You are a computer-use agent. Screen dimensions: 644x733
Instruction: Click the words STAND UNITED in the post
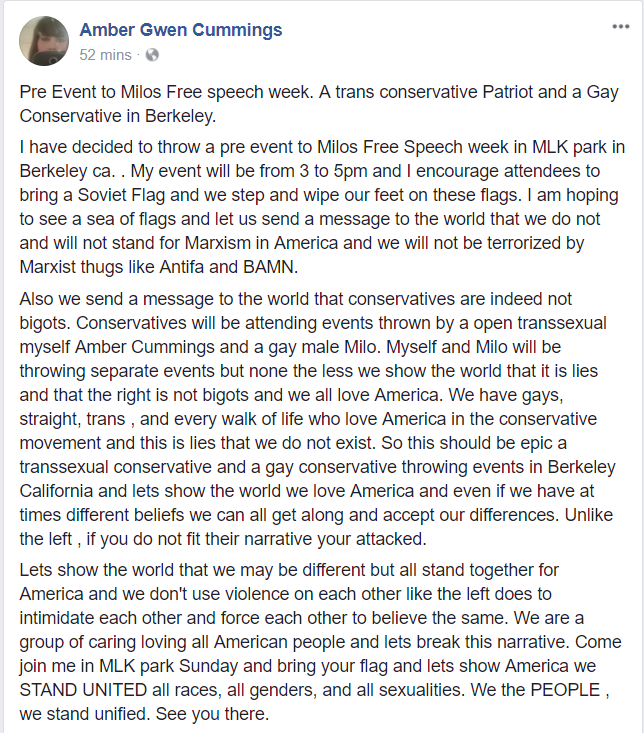point(83,690)
